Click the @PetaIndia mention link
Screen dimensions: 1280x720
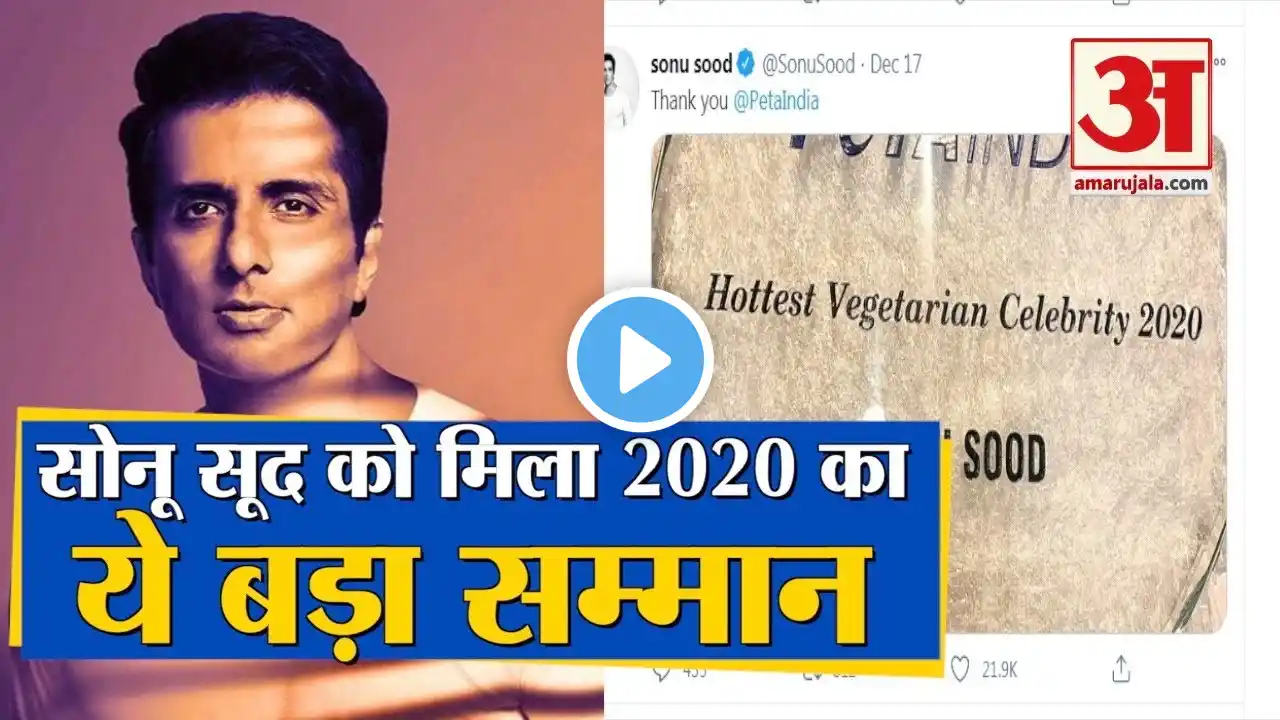pos(777,101)
